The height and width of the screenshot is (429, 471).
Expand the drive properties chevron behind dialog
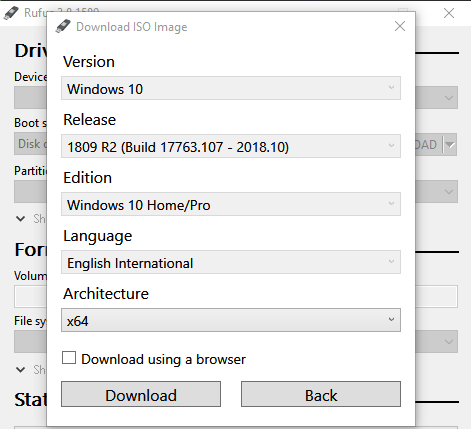(21, 219)
